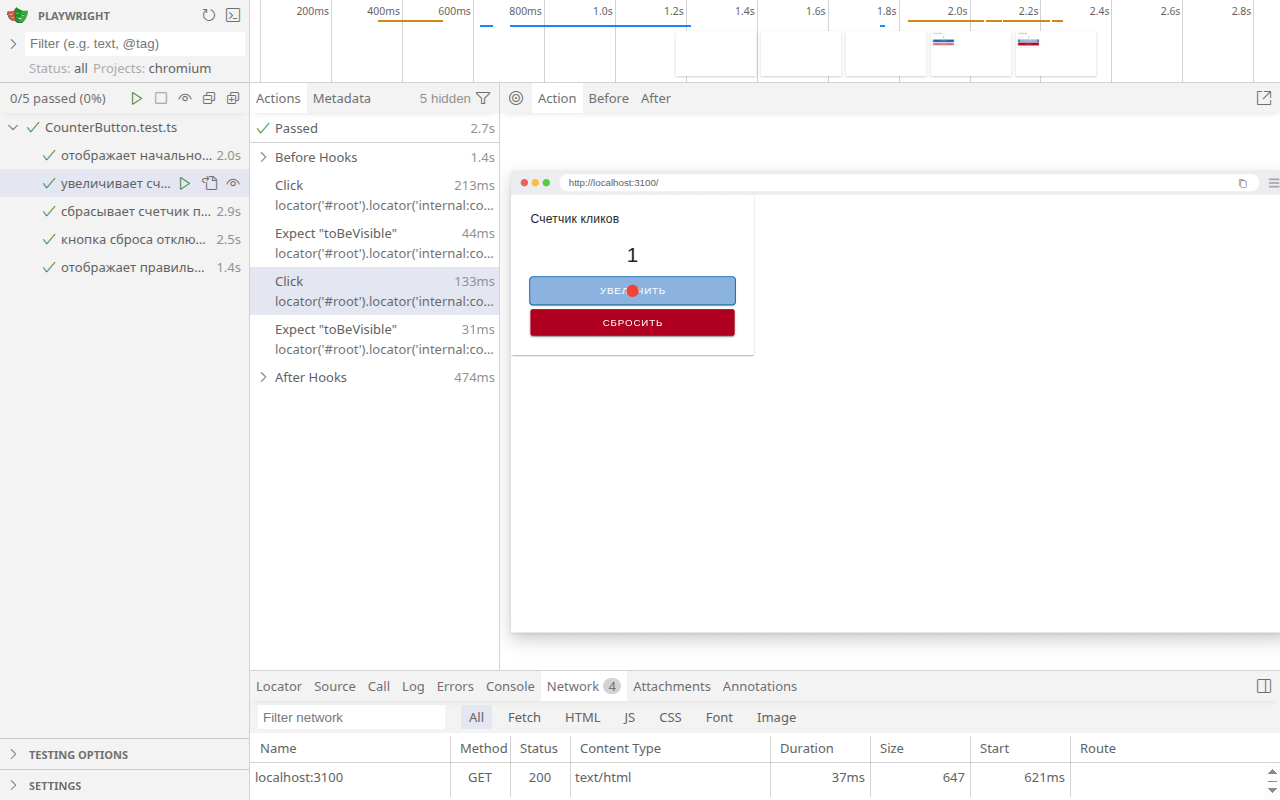Open the Metadata tab
This screenshot has height=800, width=1280.
(341, 98)
